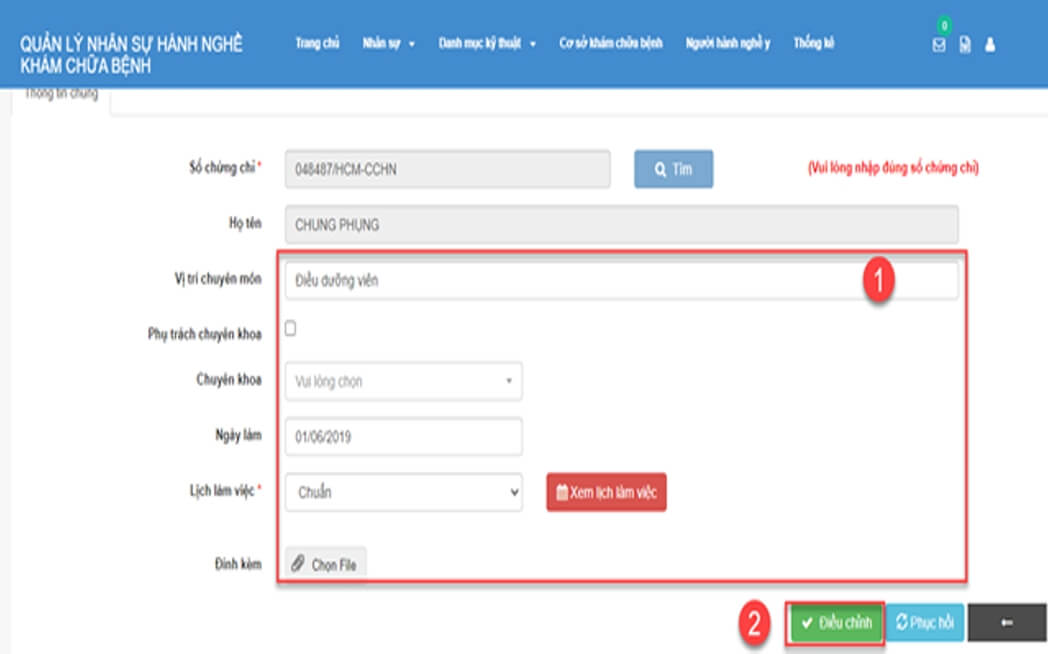Click the document file icon in header
1048x654 pixels.
tap(965, 45)
